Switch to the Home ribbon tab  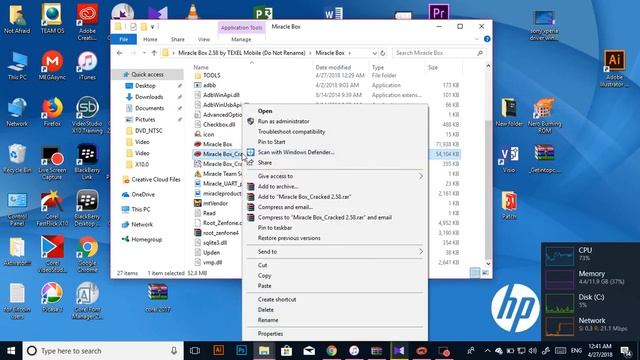(x=150, y=39)
